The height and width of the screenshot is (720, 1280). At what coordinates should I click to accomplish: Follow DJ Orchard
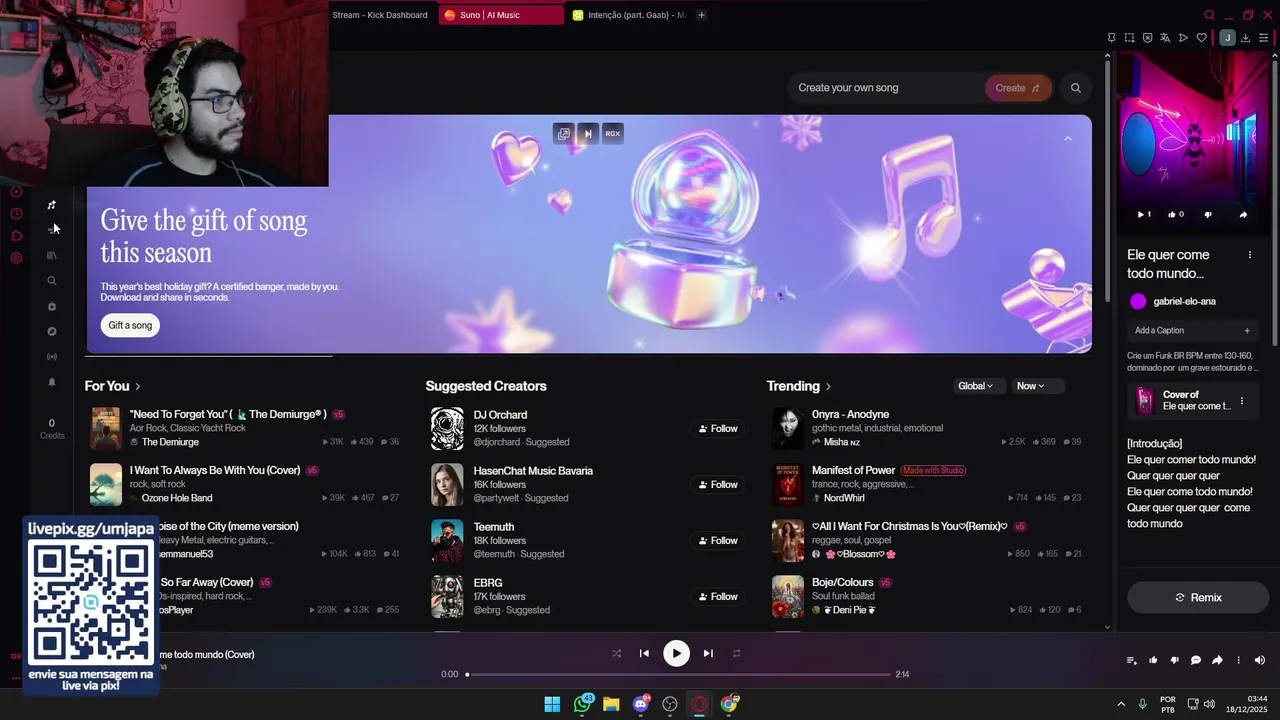pyautogui.click(x=718, y=429)
